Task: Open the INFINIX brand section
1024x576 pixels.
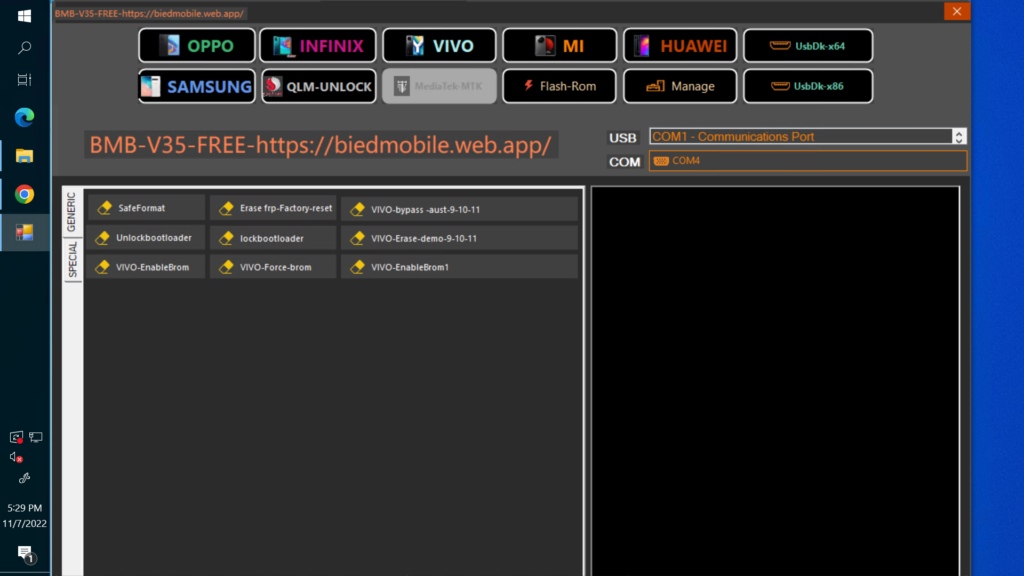Action: tap(318, 46)
